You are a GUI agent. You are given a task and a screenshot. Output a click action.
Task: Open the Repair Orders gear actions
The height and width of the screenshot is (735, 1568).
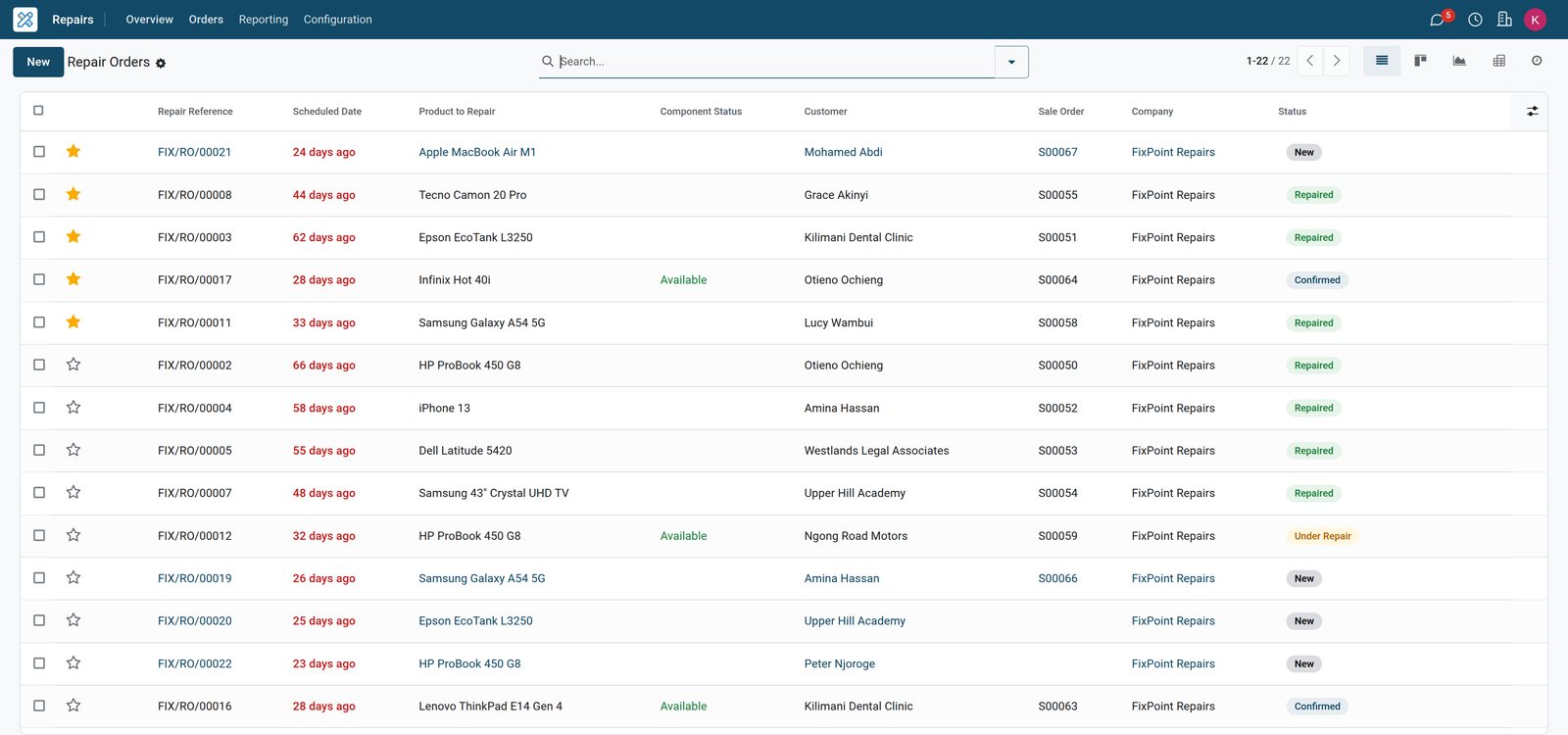(x=161, y=63)
